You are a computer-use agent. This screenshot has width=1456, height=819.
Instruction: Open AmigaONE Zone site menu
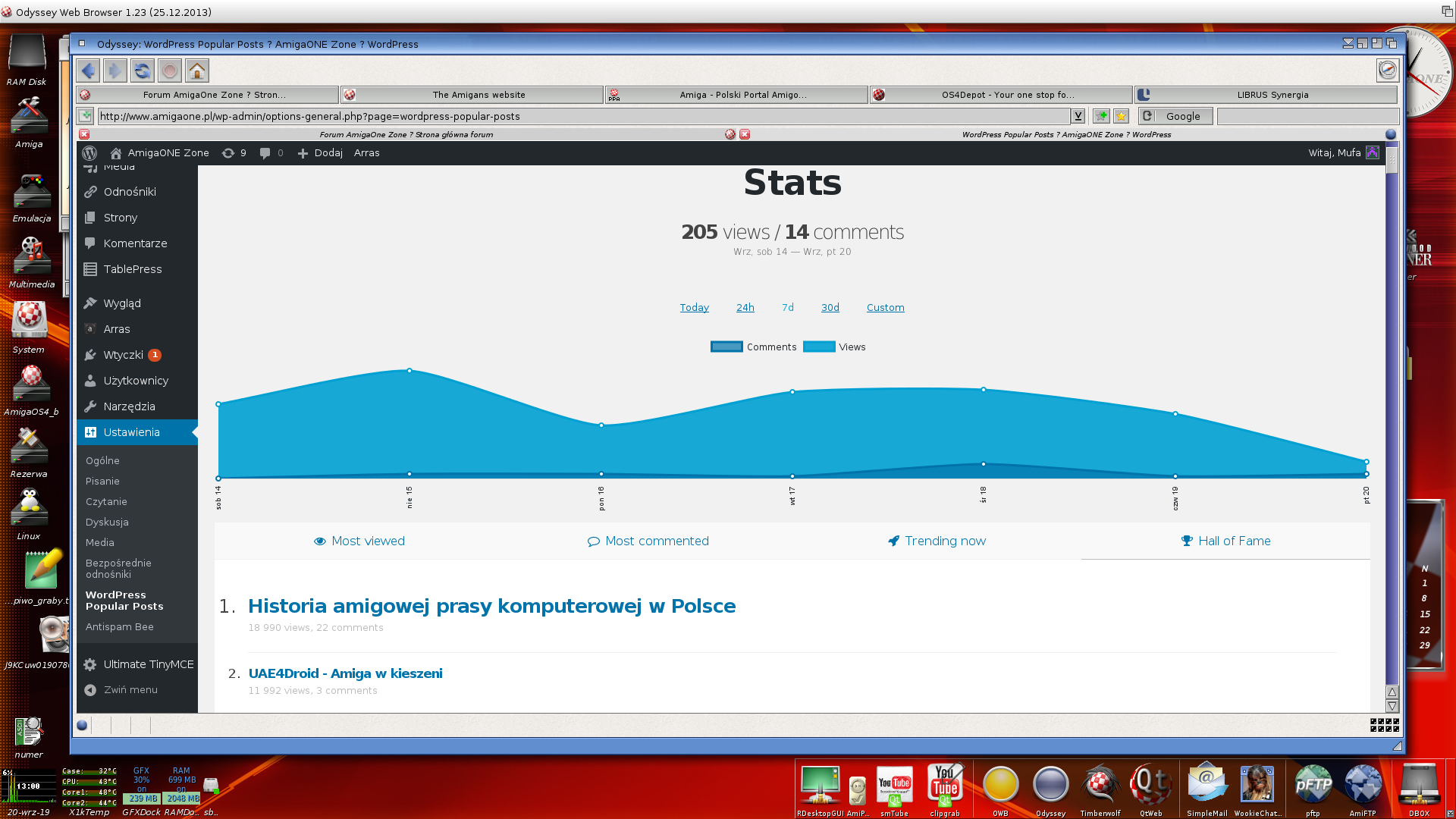click(x=159, y=153)
